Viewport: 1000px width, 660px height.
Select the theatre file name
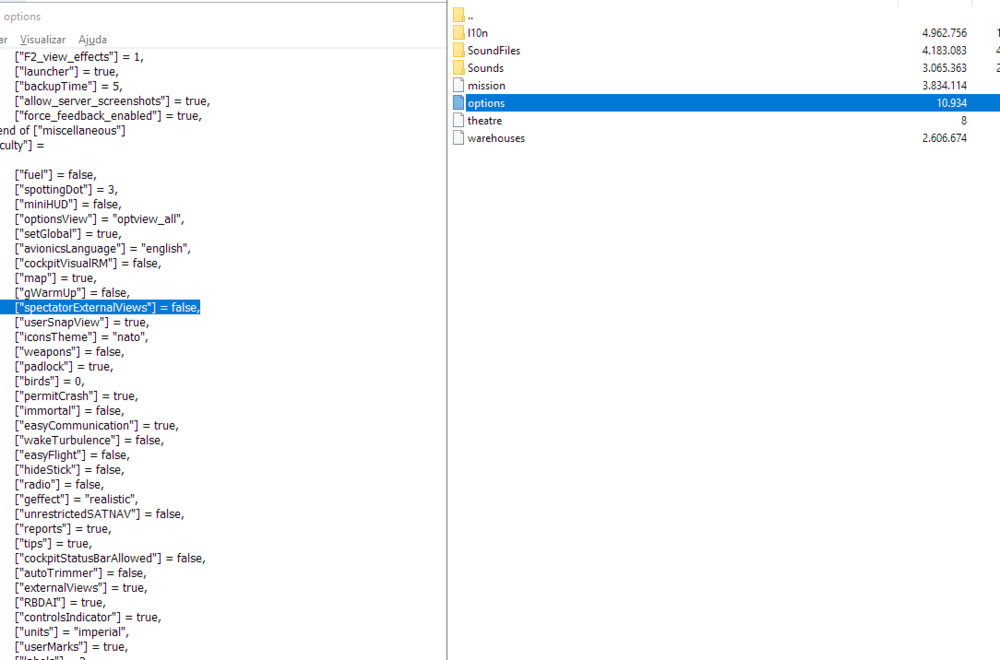485,121
